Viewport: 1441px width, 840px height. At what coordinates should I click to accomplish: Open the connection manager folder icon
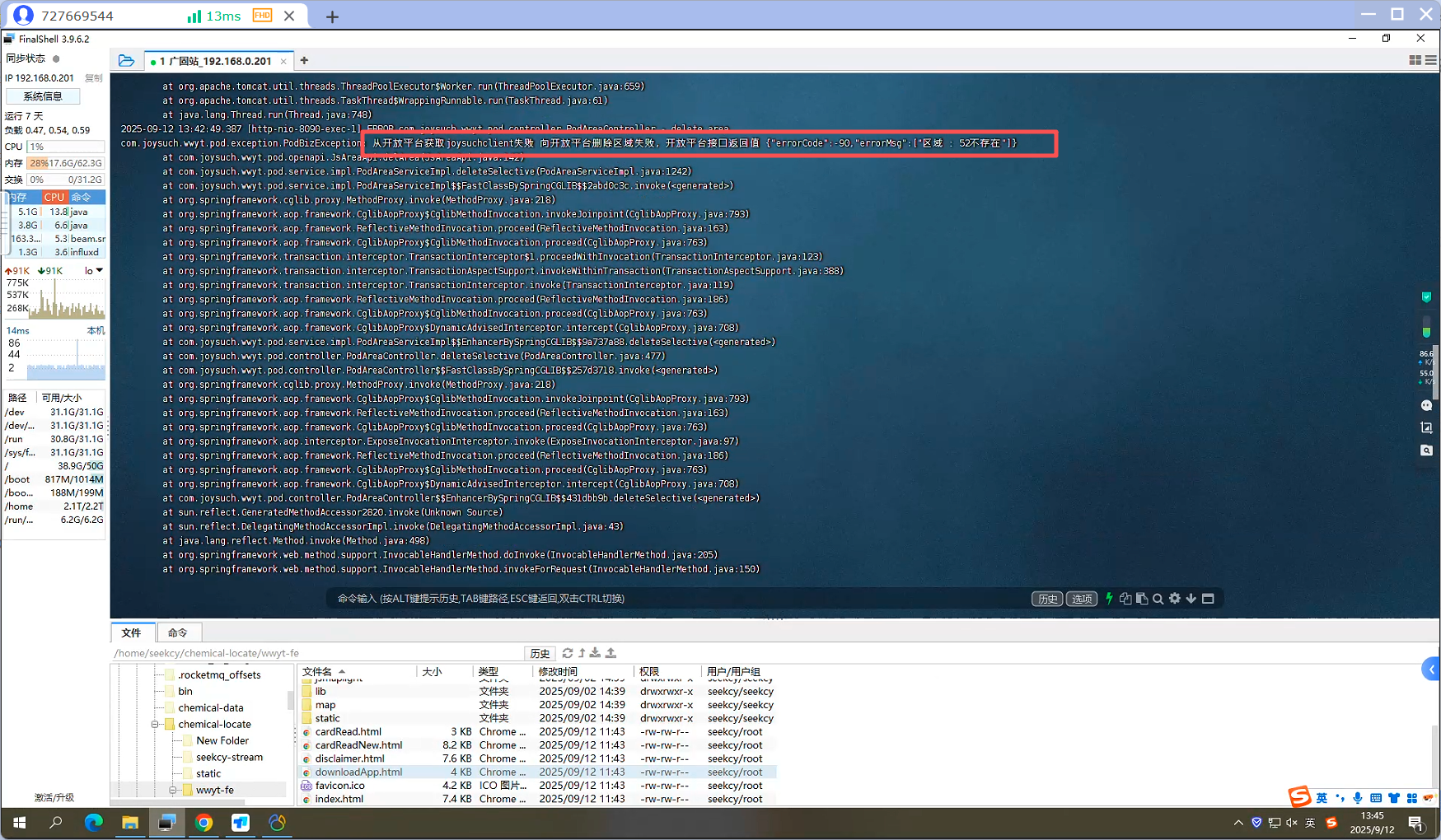click(x=126, y=60)
